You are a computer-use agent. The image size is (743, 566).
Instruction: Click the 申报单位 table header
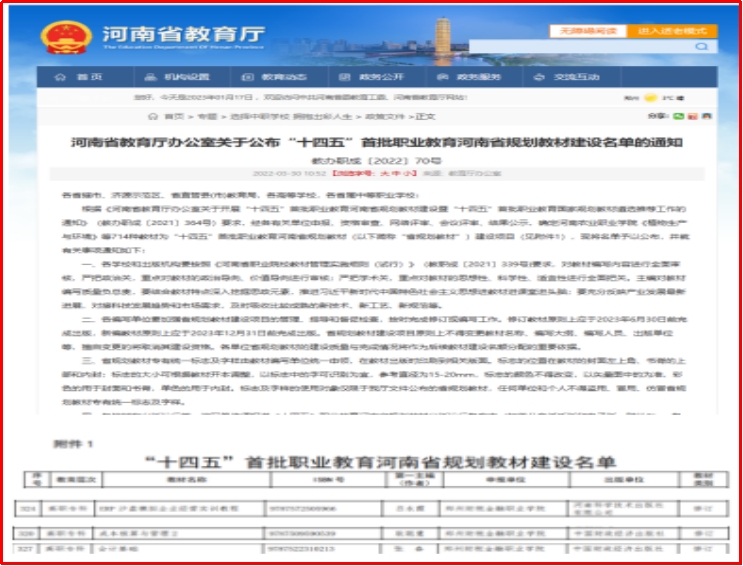[x=506, y=480]
